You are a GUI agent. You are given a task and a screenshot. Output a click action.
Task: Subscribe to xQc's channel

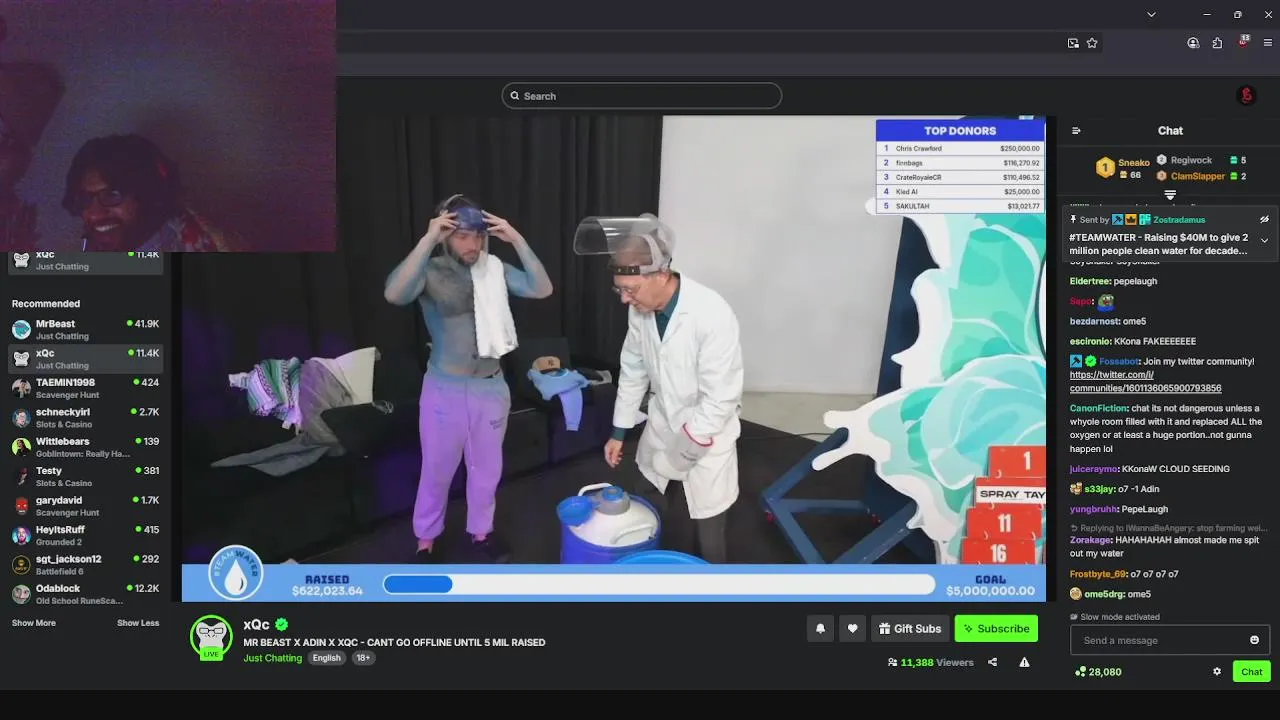click(x=996, y=629)
